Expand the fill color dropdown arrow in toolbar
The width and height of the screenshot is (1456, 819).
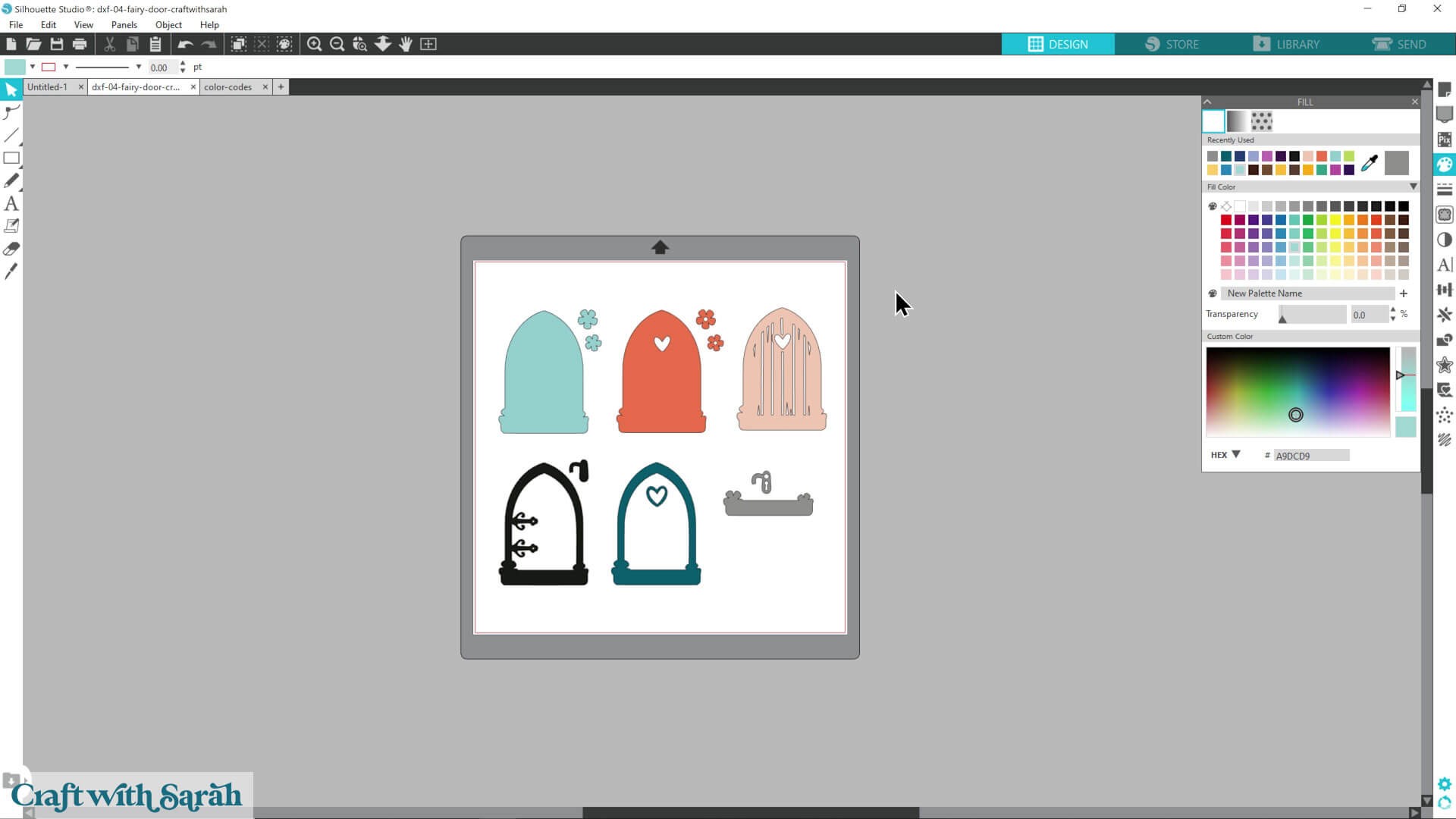pos(33,67)
